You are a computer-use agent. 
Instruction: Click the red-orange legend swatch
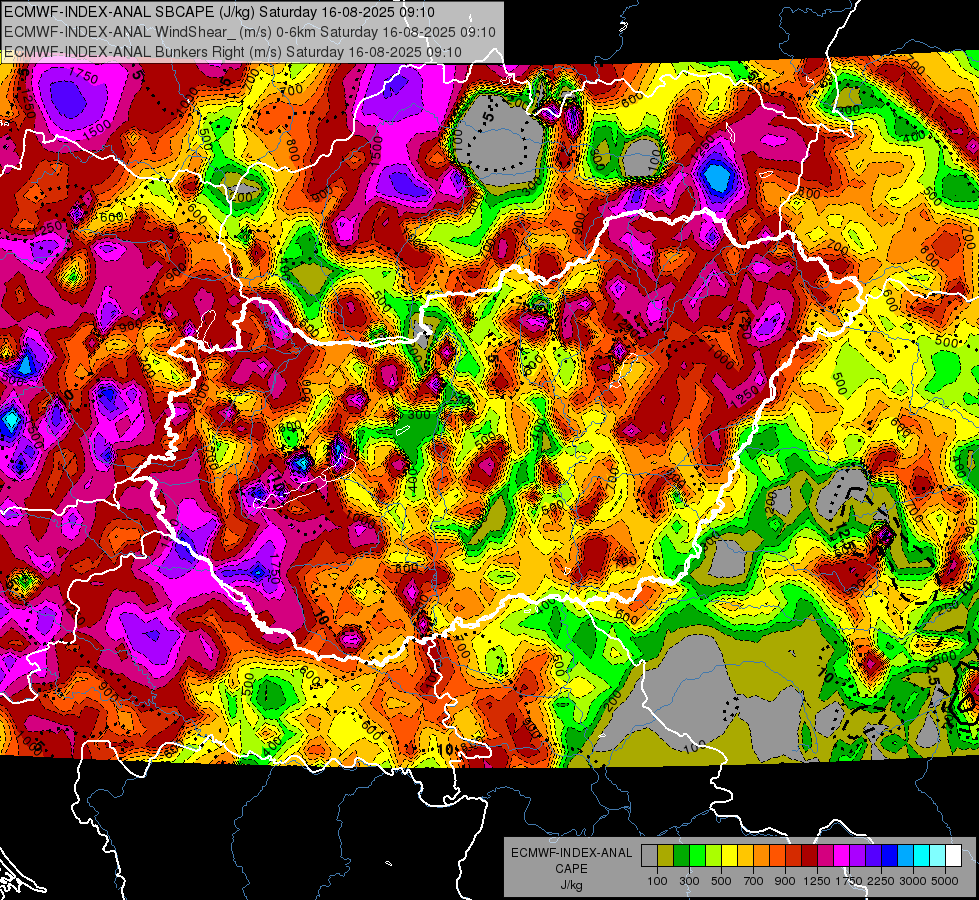pyautogui.click(x=777, y=855)
